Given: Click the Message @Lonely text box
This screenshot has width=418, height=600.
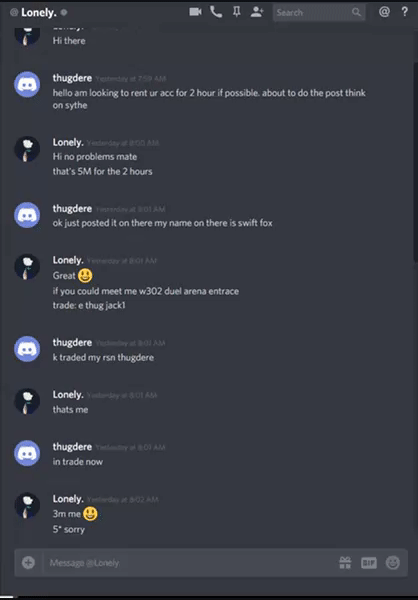Looking at the screenshot, I should click(189, 562).
